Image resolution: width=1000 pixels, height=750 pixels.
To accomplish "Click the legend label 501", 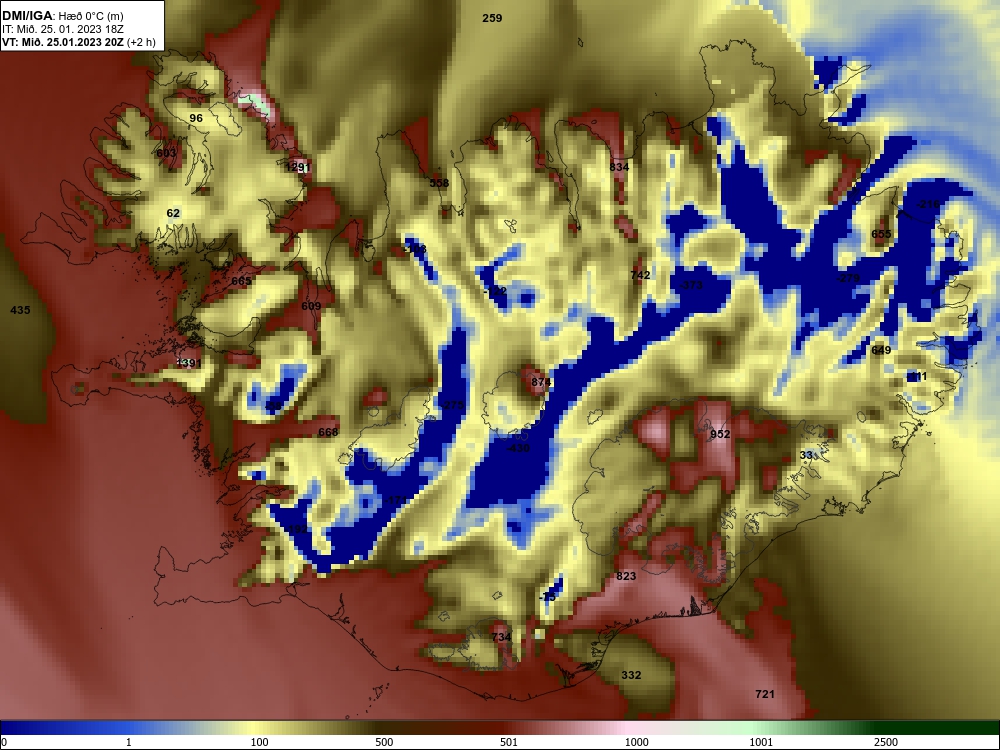I will point(509,742).
